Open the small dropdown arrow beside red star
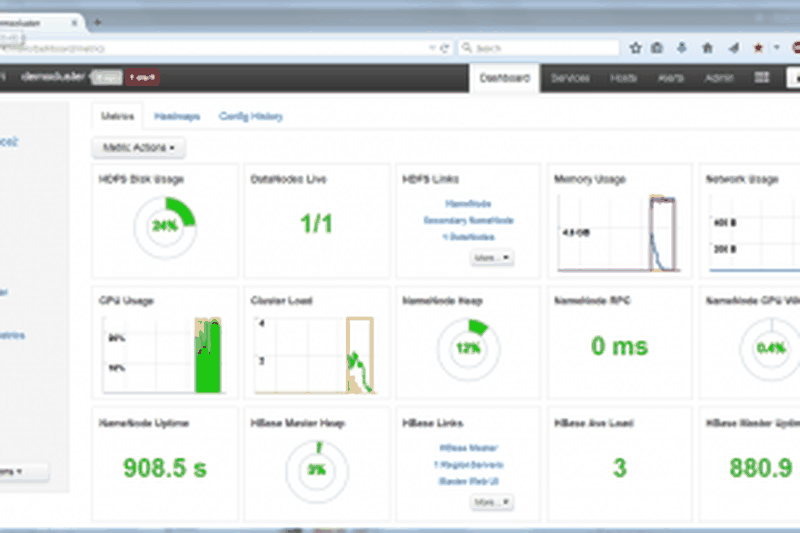 pos(777,47)
